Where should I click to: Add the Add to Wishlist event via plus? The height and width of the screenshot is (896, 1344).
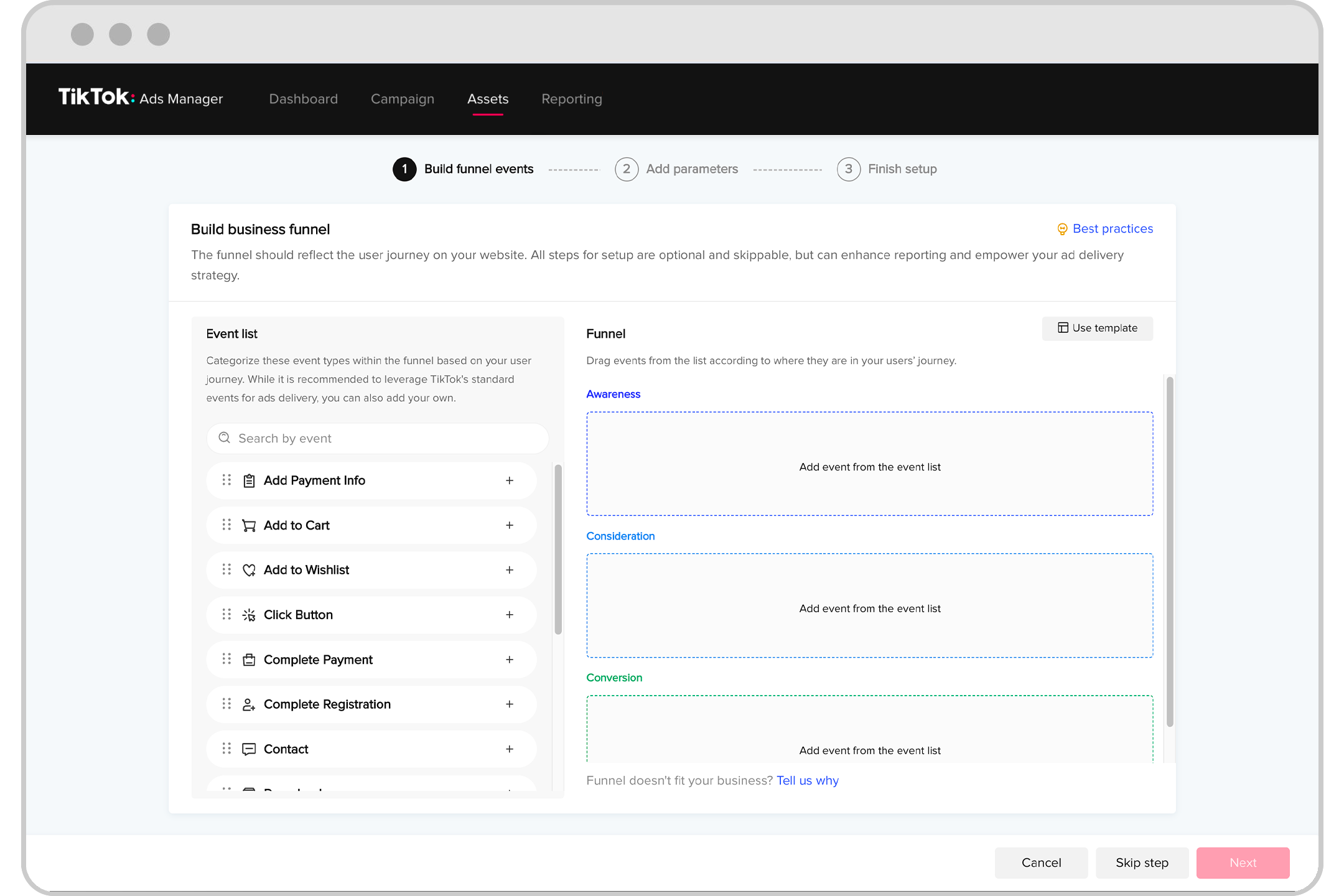click(x=510, y=570)
